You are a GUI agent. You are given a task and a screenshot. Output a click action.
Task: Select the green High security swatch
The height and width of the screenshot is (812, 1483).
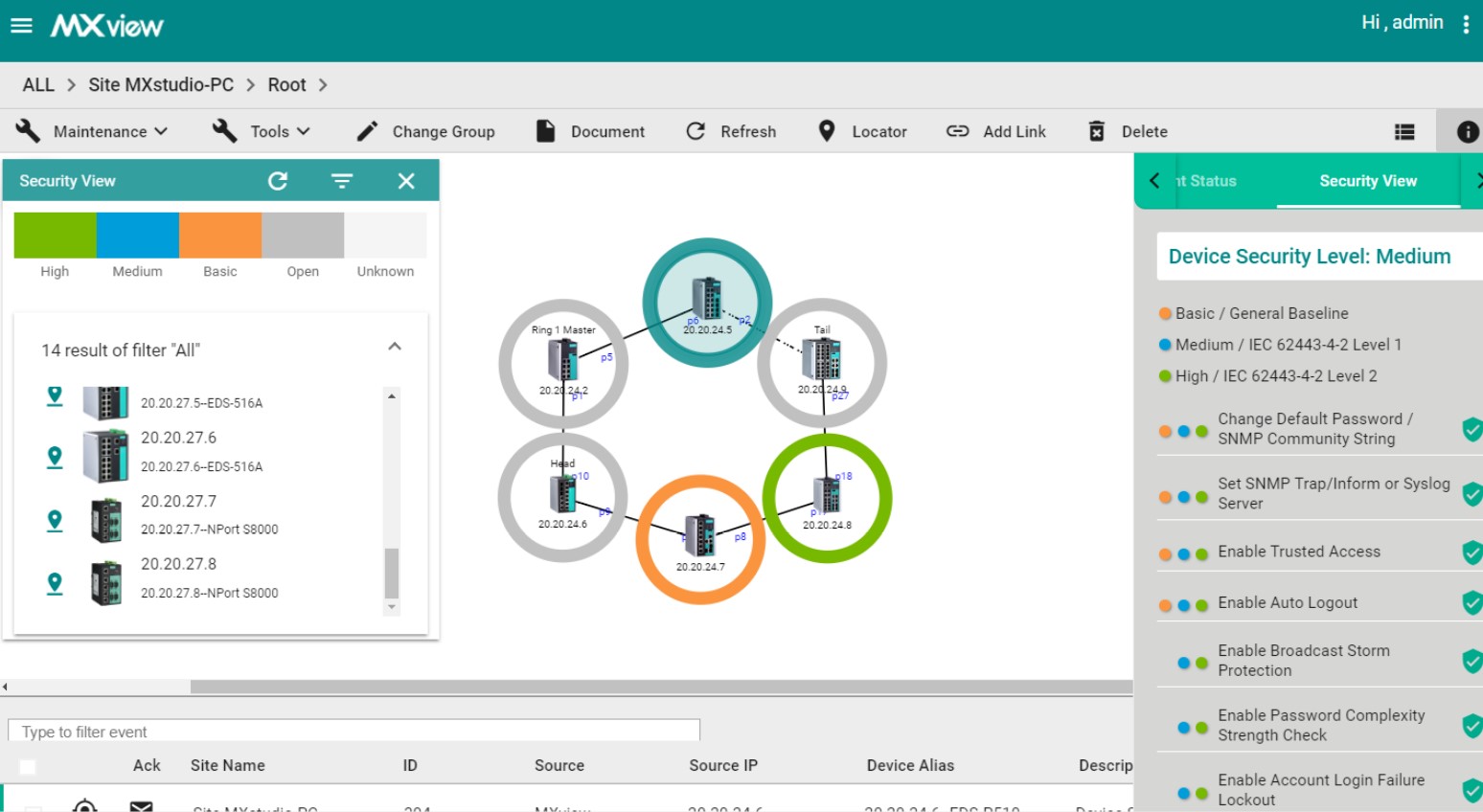click(55, 236)
